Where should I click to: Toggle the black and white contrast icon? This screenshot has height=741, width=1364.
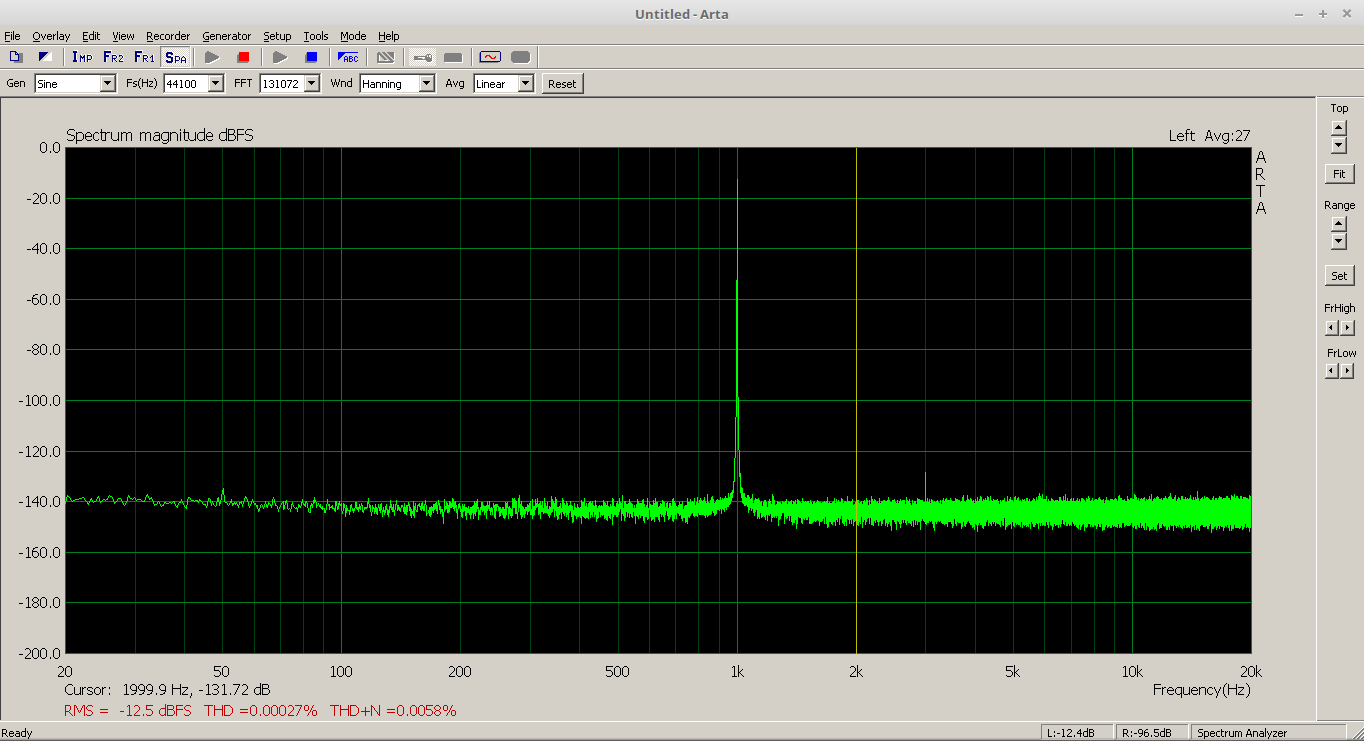45,57
